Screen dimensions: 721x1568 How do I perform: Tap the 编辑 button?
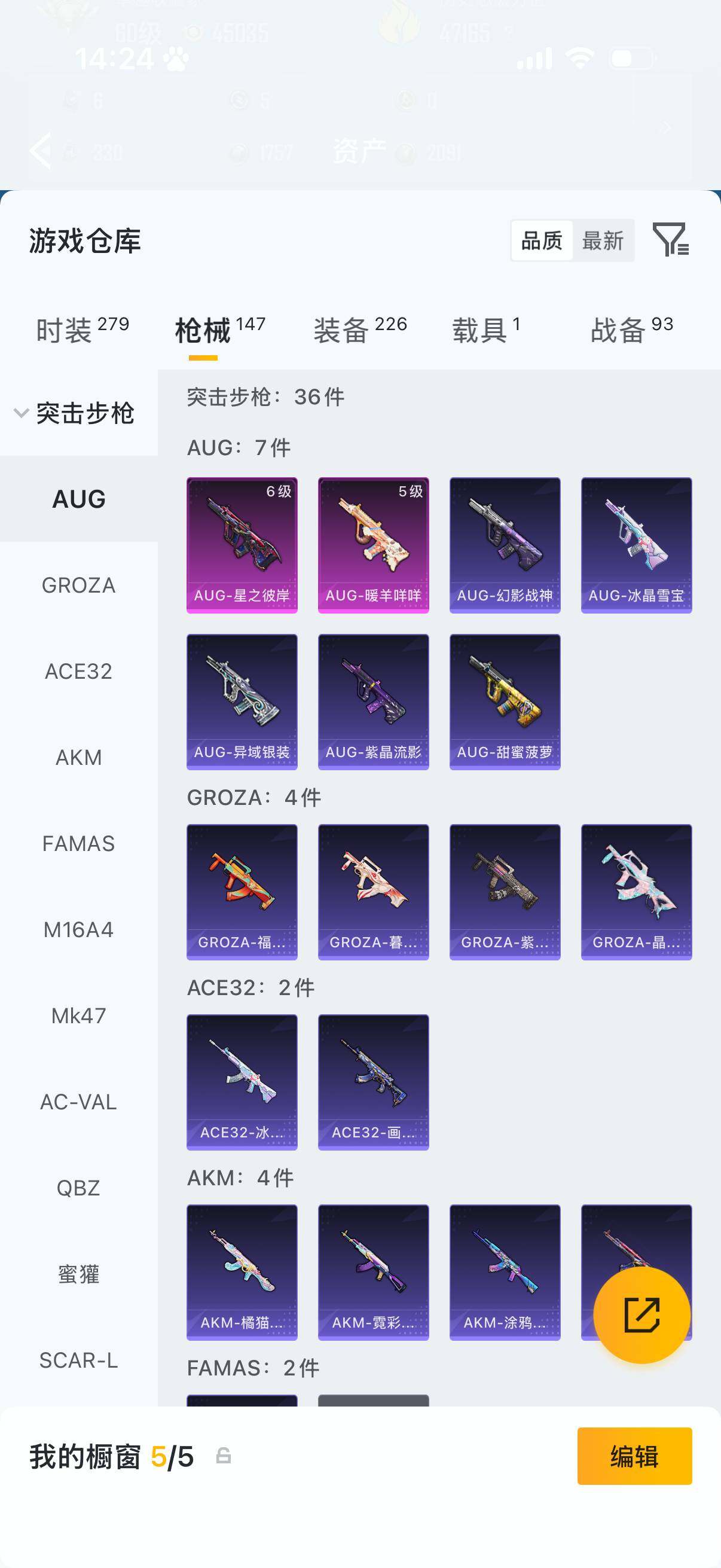click(634, 1456)
